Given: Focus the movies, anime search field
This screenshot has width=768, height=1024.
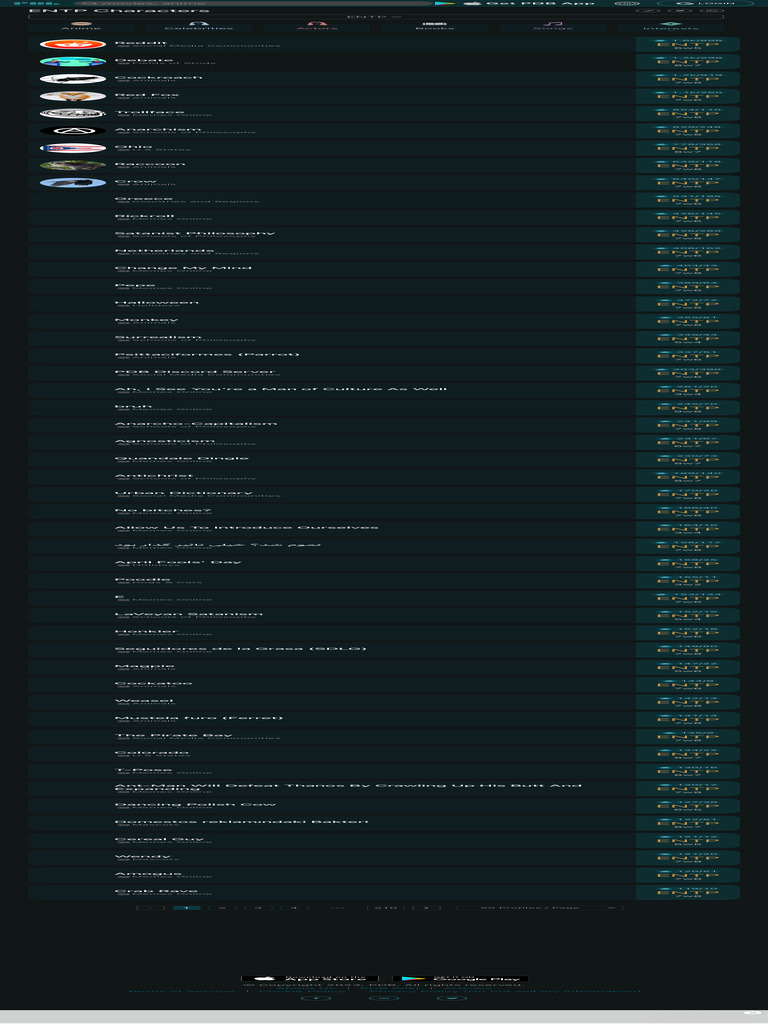Looking at the screenshot, I should 255,3.
